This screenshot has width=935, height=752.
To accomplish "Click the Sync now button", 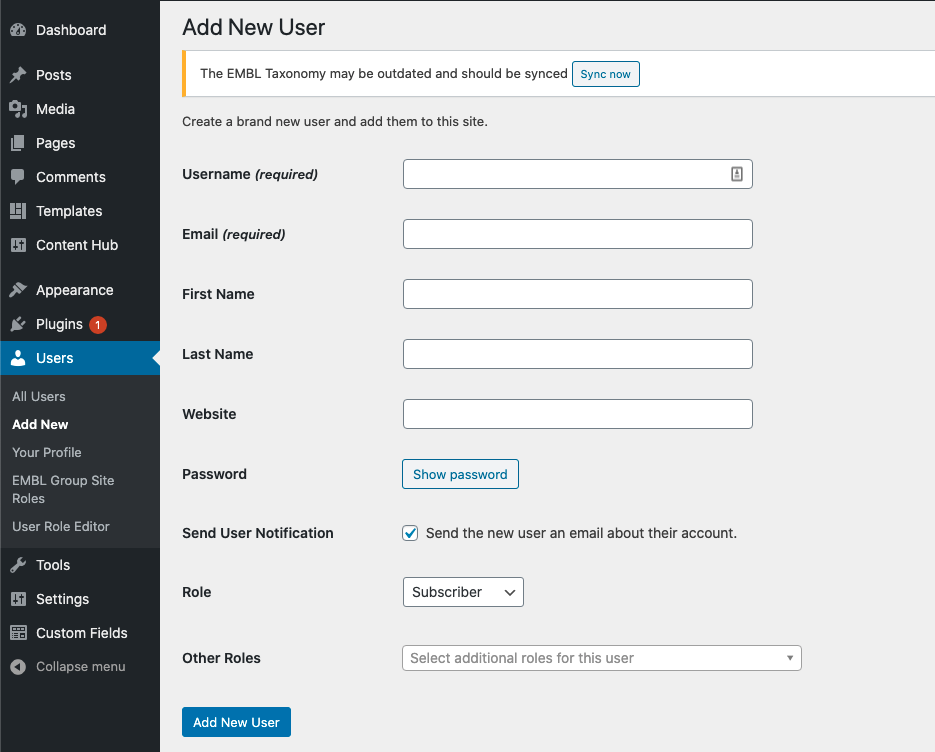I will (605, 74).
